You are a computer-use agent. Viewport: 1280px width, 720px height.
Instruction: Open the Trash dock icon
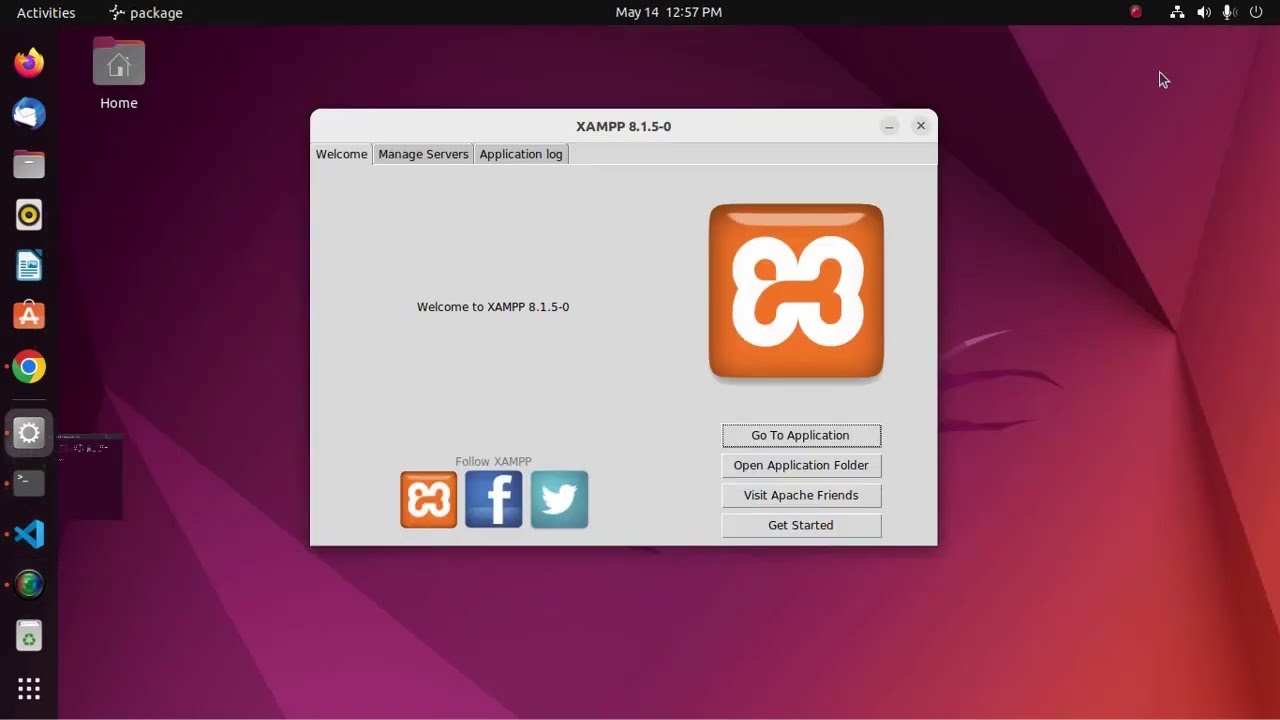tap(29, 636)
